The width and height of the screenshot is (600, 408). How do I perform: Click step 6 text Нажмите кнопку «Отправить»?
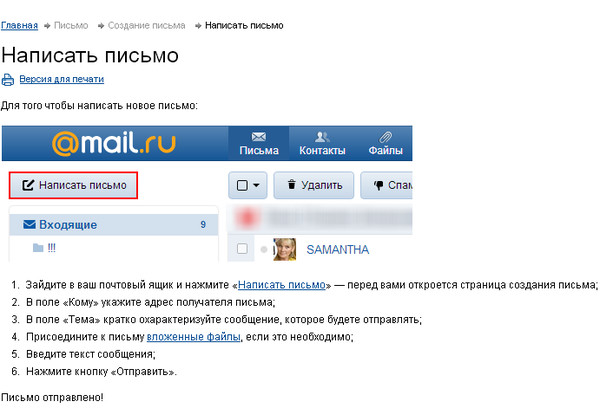click(101, 371)
